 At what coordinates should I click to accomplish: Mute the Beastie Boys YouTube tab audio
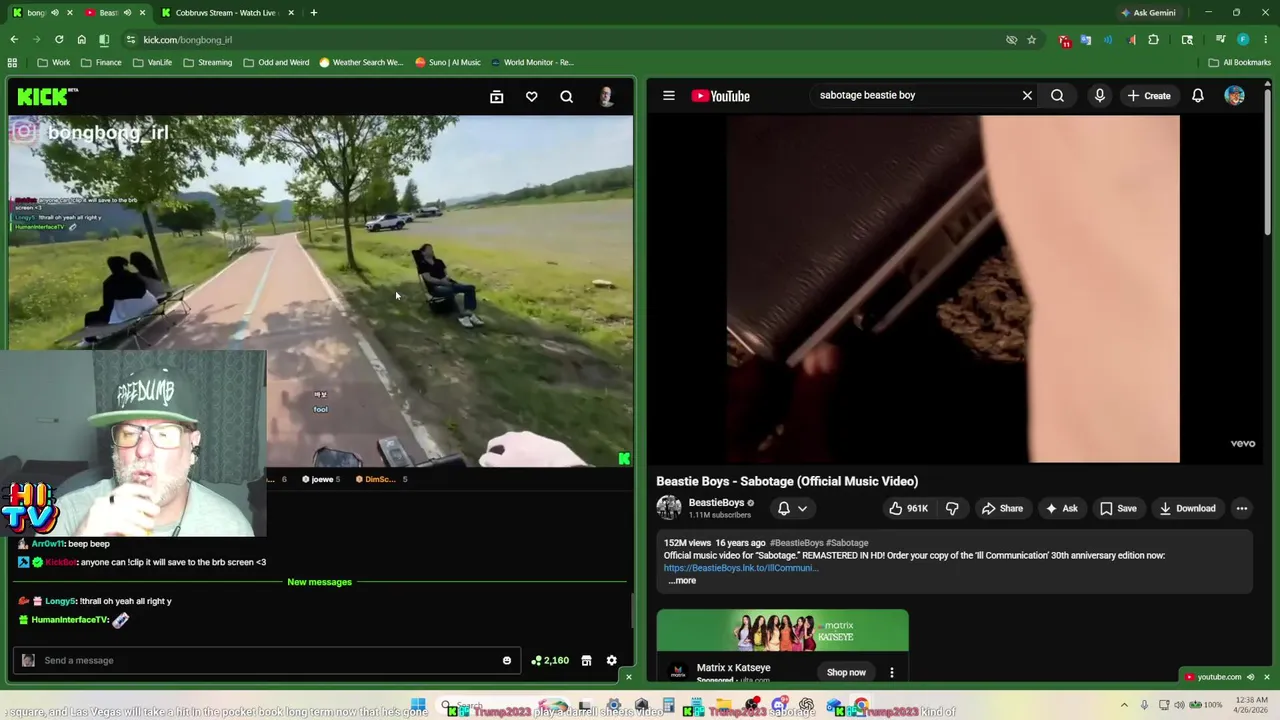click(x=127, y=13)
